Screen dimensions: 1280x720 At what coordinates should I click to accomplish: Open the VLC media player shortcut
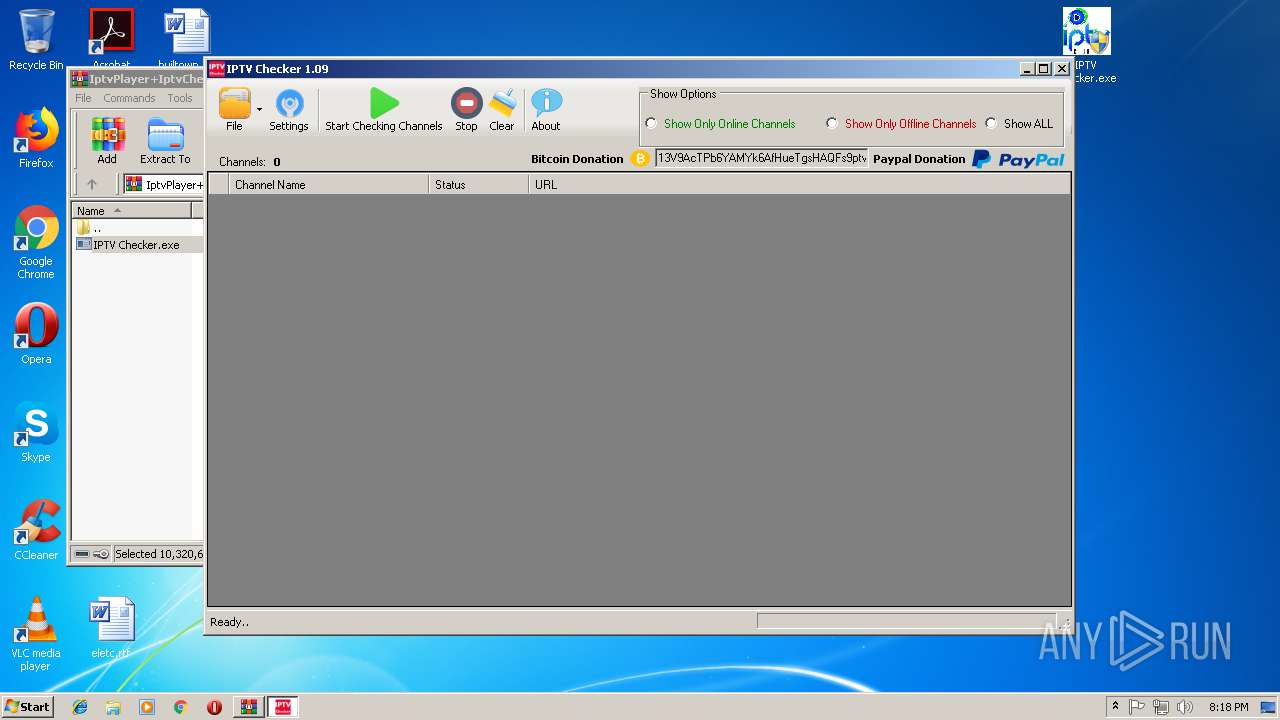pyautogui.click(x=36, y=634)
